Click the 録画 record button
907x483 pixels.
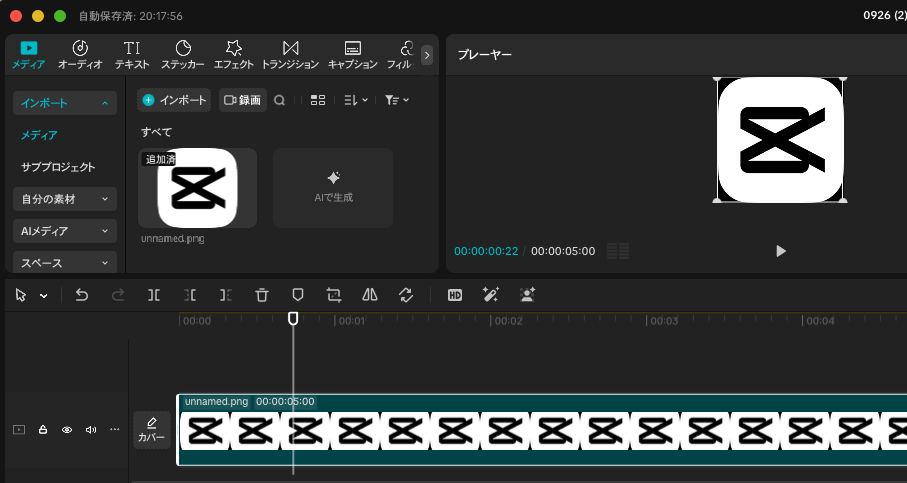click(242, 100)
